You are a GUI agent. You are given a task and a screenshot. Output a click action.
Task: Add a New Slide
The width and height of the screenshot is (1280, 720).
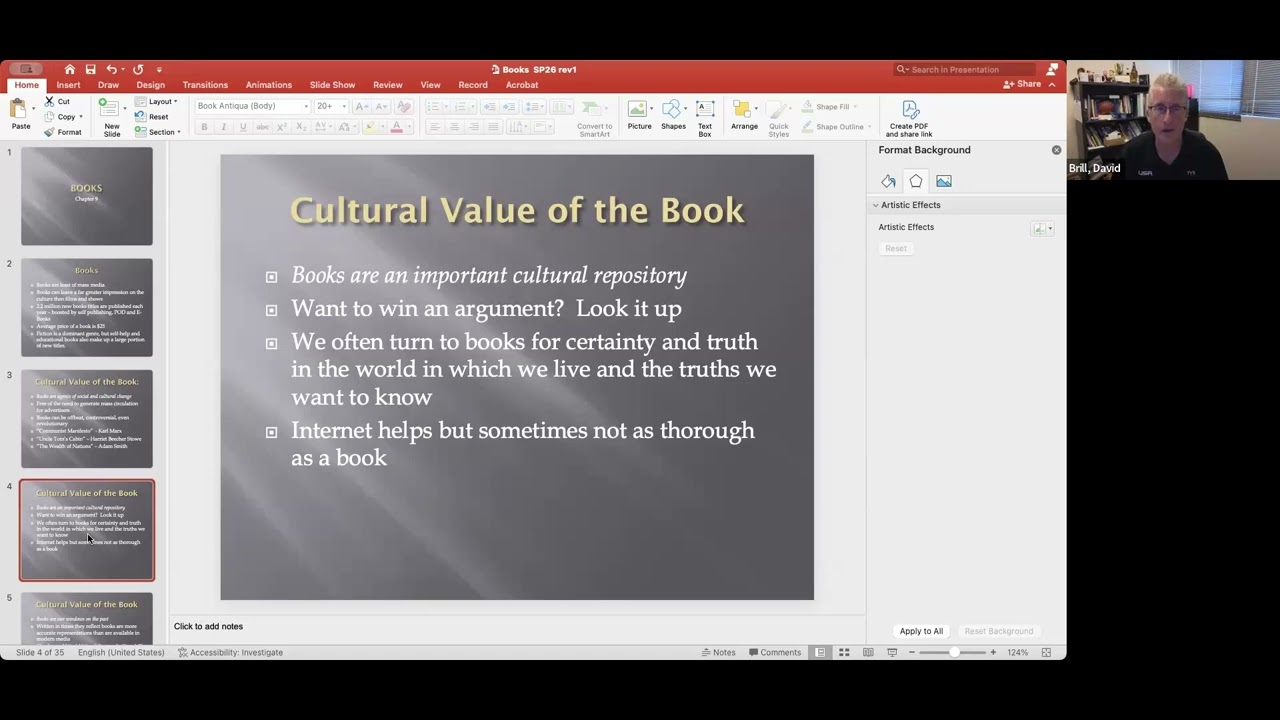coord(111,118)
